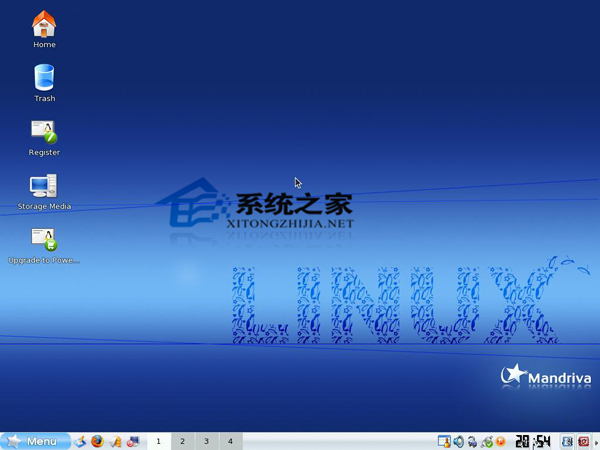Open the volume speaker icon in tray
The image size is (600, 450).
tap(458, 441)
